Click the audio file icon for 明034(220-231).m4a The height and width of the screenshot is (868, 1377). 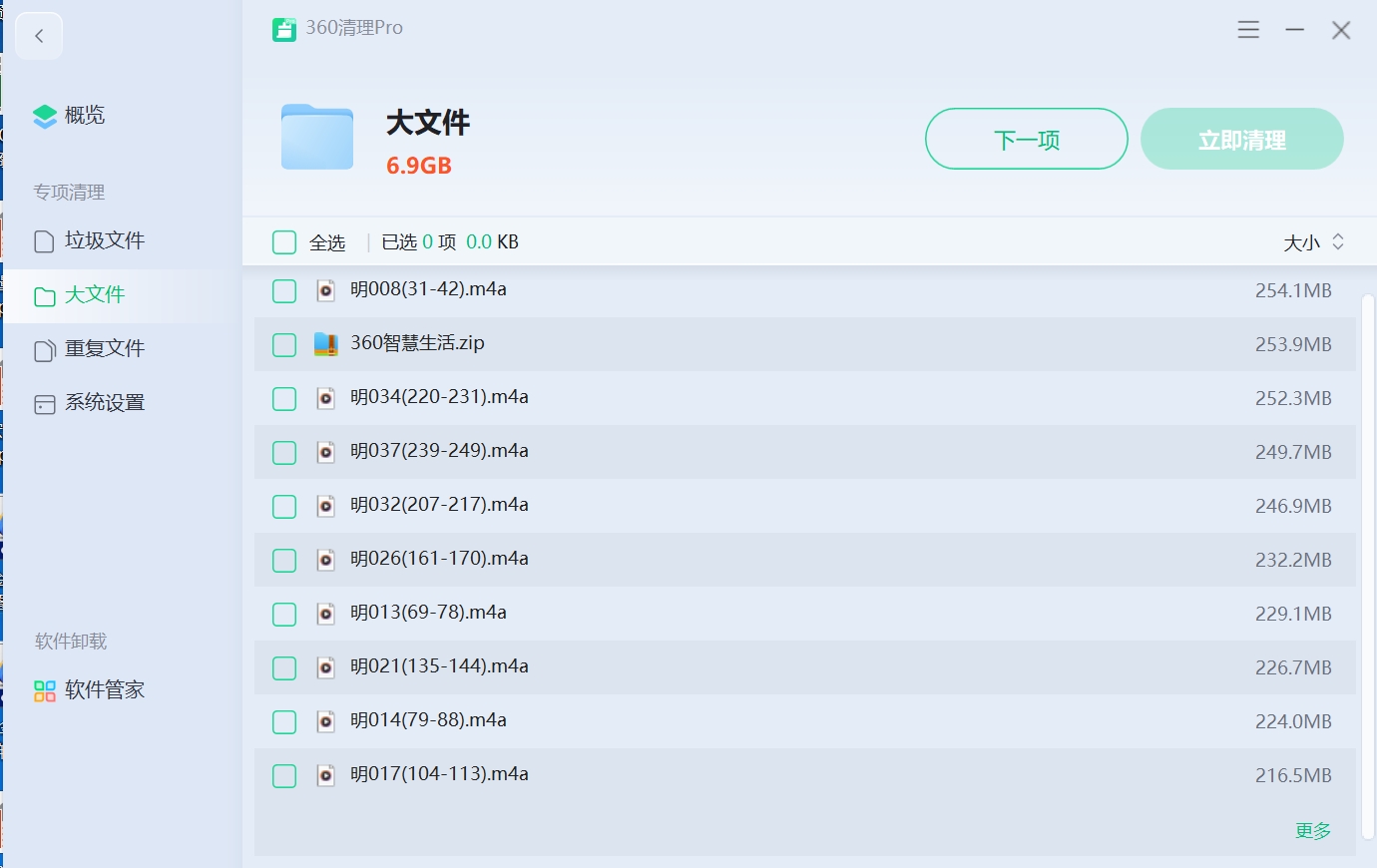point(325,398)
